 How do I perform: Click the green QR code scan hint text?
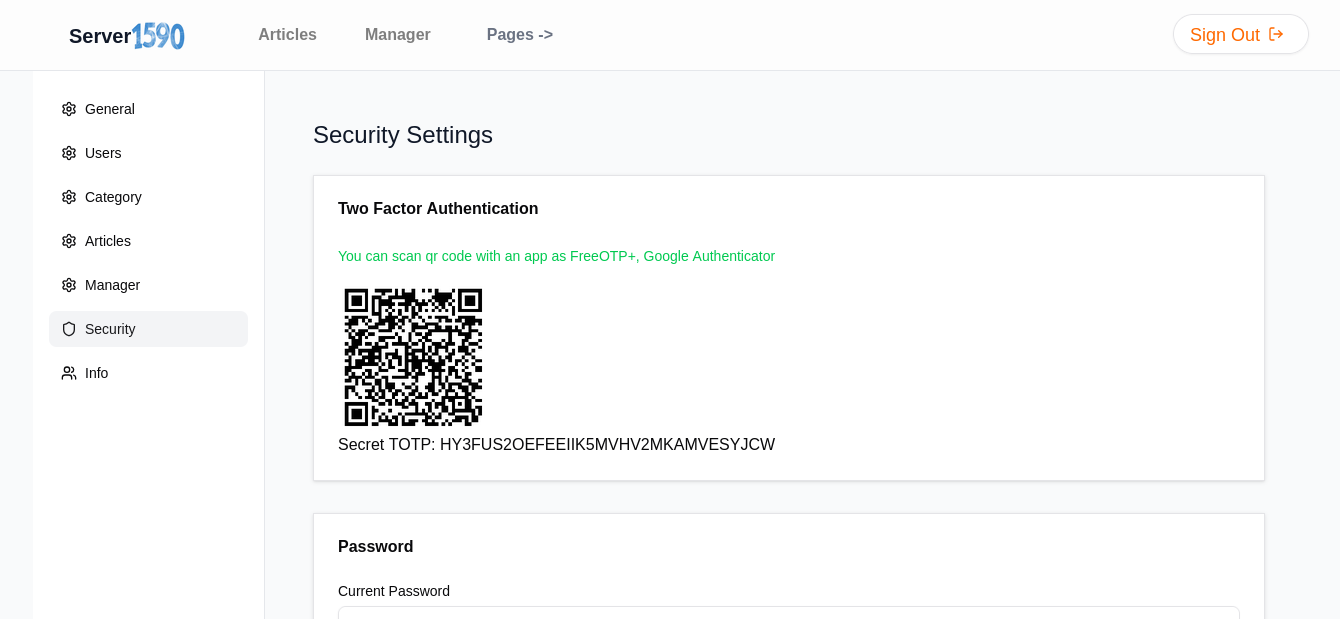click(556, 256)
